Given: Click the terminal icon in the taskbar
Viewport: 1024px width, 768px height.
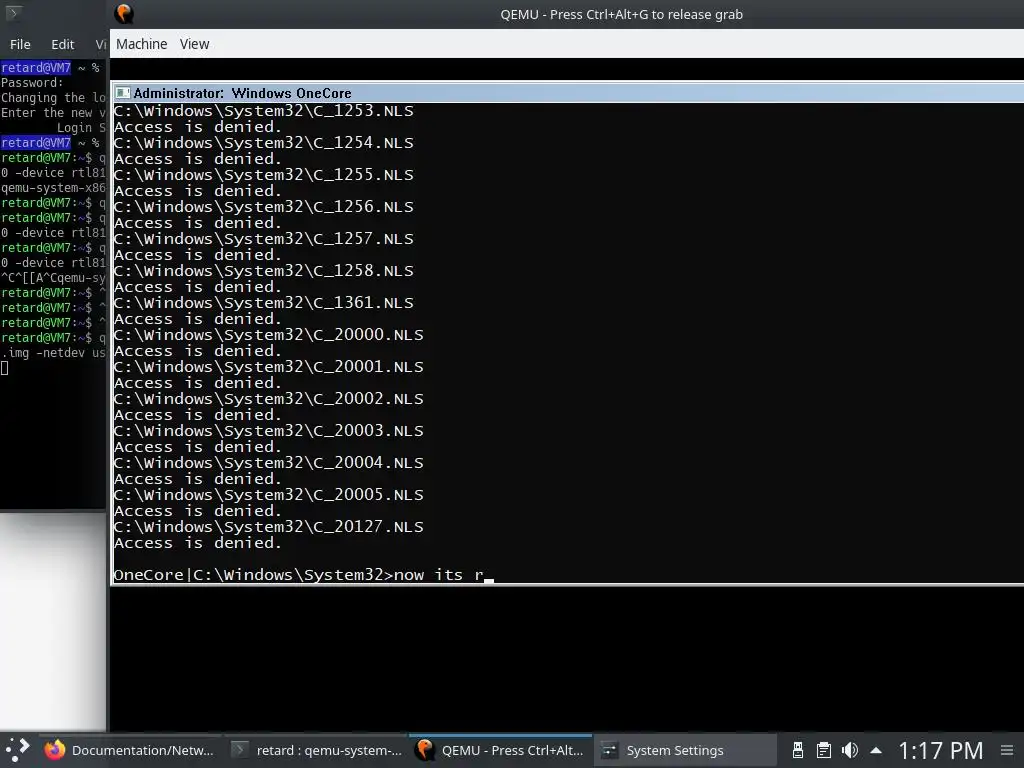Looking at the screenshot, I should [240, 750].
